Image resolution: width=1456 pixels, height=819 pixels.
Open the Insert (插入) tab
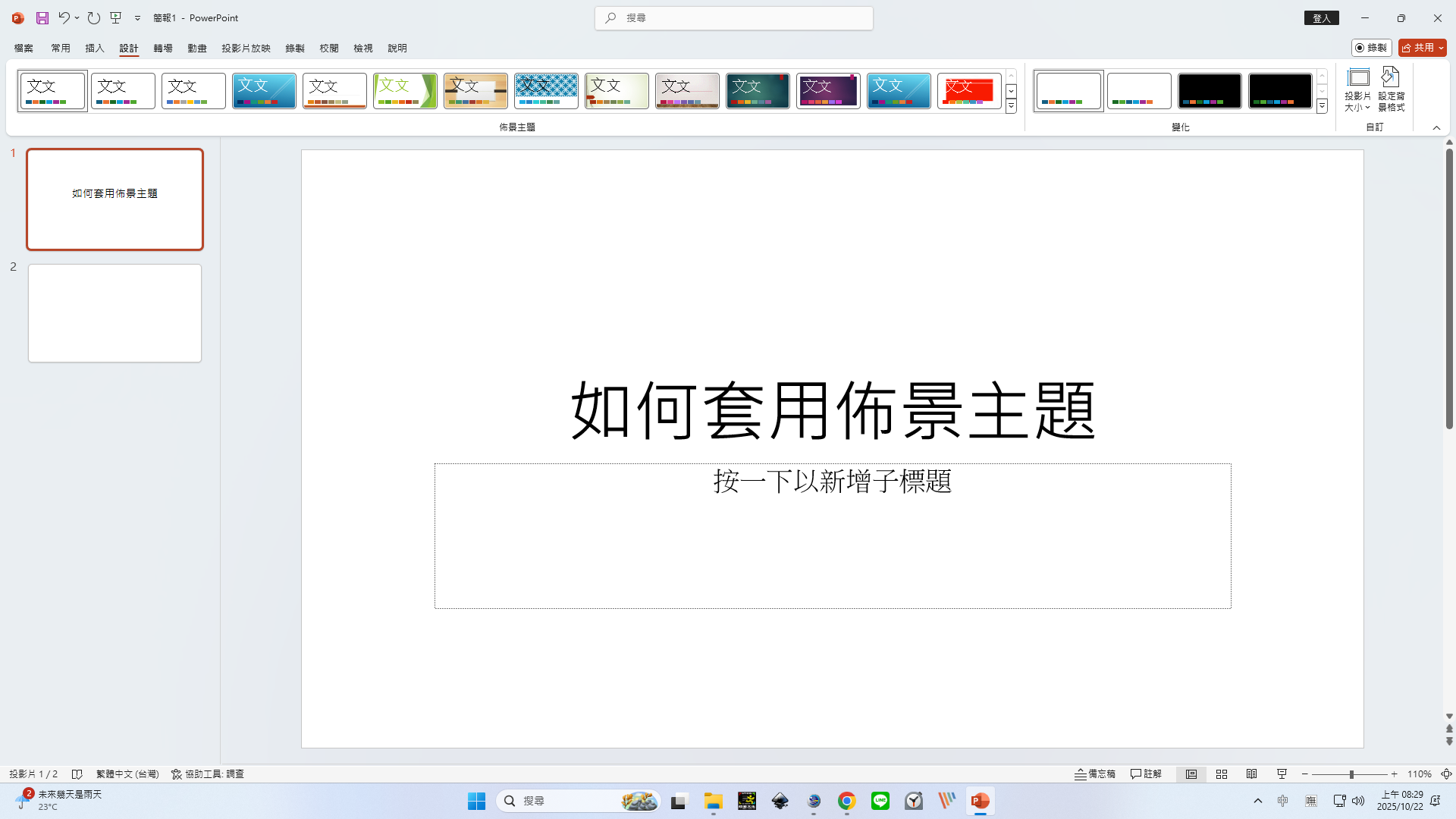pyautogui.click(x=95, y=48)
